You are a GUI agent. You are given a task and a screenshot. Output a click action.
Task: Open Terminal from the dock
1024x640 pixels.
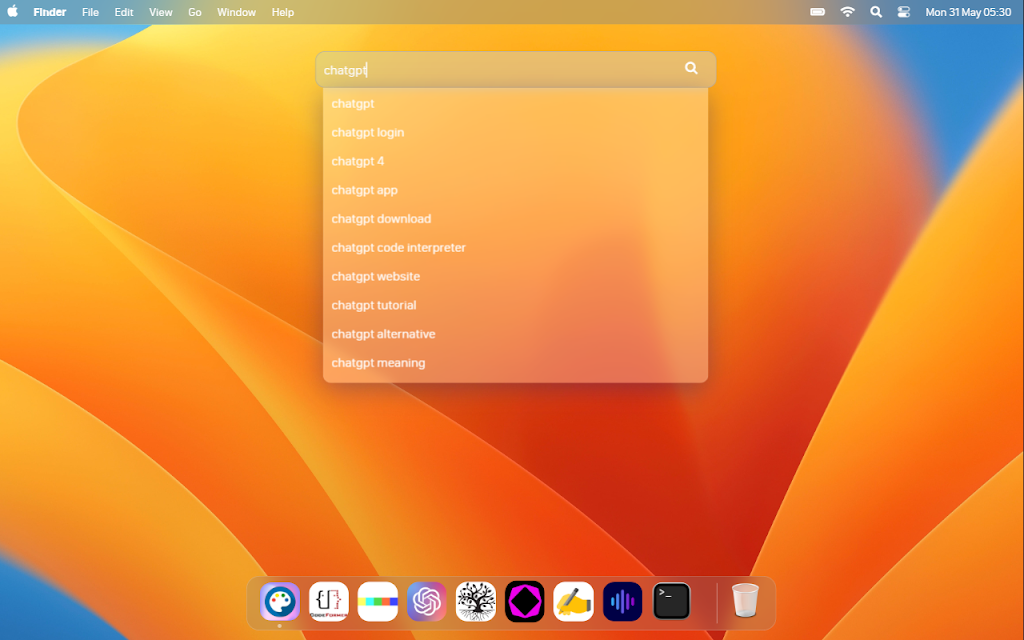pos(671,601)
